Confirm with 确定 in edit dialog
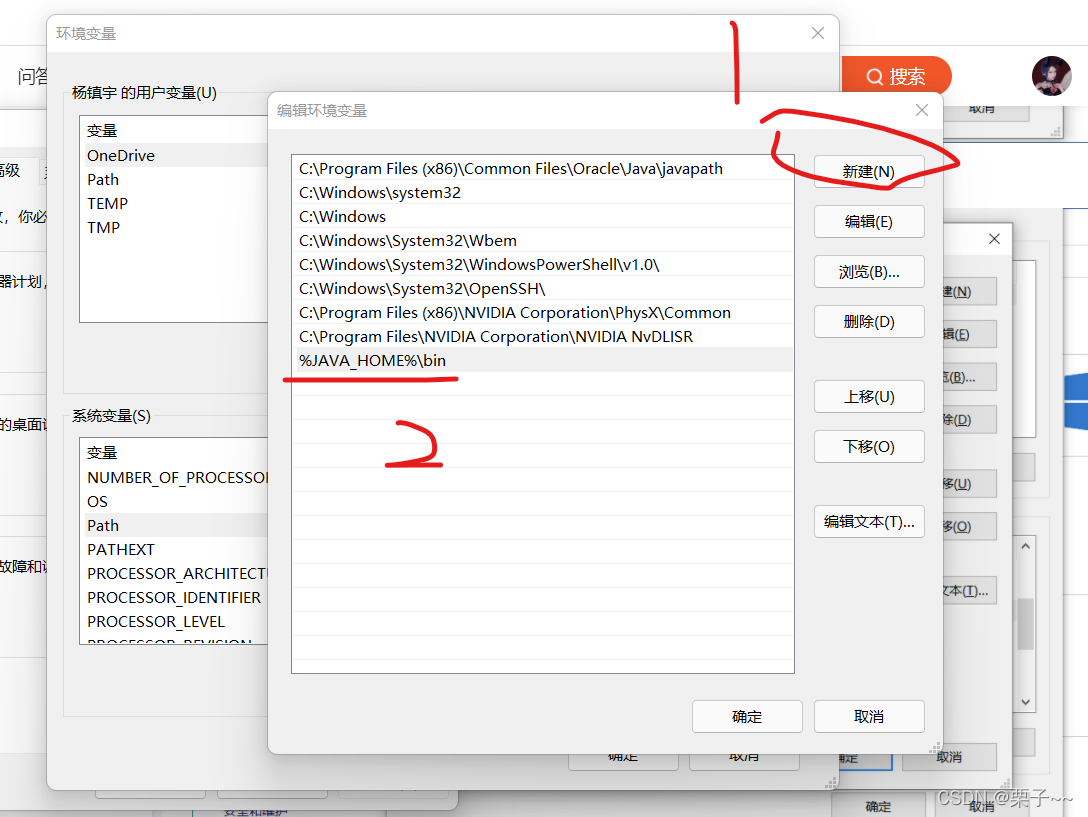Viewport: 1088px width, 817px height. click(x=747, y=716)
